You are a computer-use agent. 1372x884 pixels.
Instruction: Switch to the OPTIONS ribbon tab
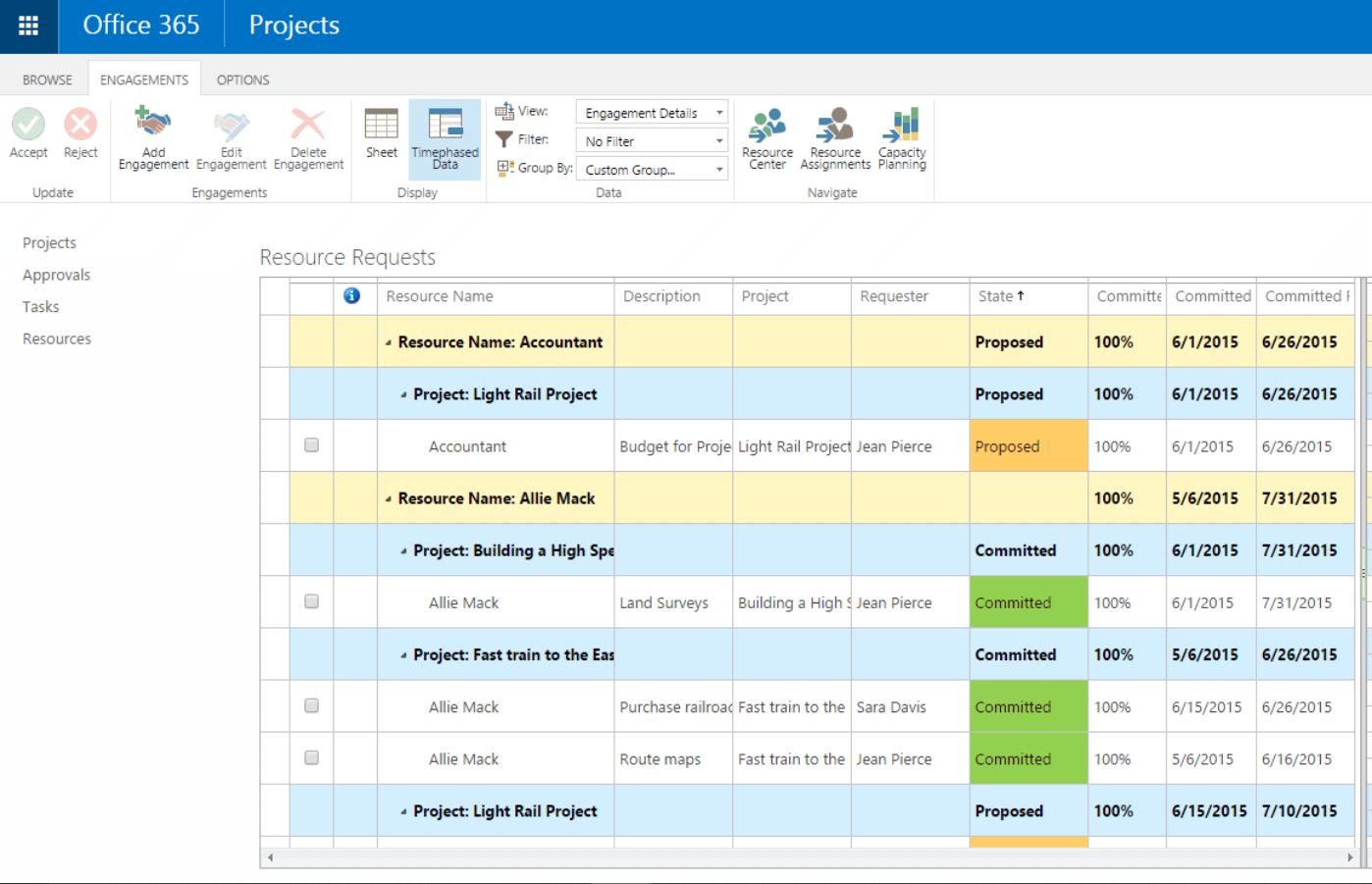(242, 79)
